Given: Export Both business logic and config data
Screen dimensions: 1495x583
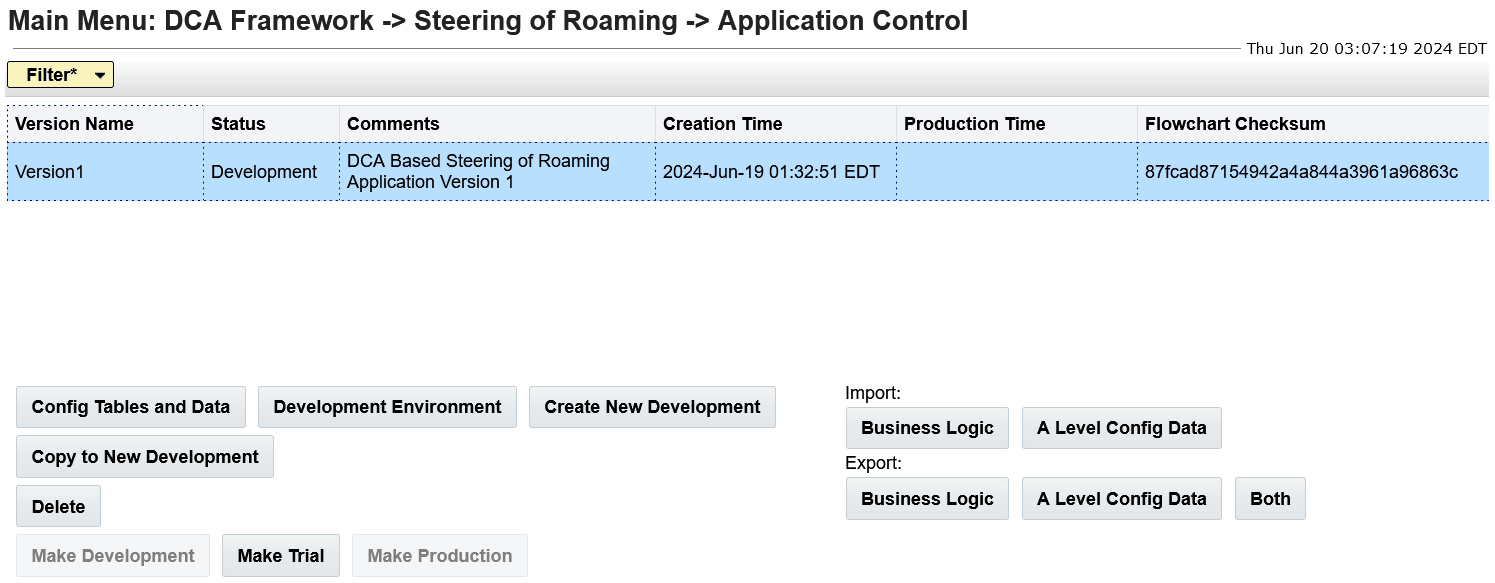Looking at the screenshot, I should coord(1270,498).
